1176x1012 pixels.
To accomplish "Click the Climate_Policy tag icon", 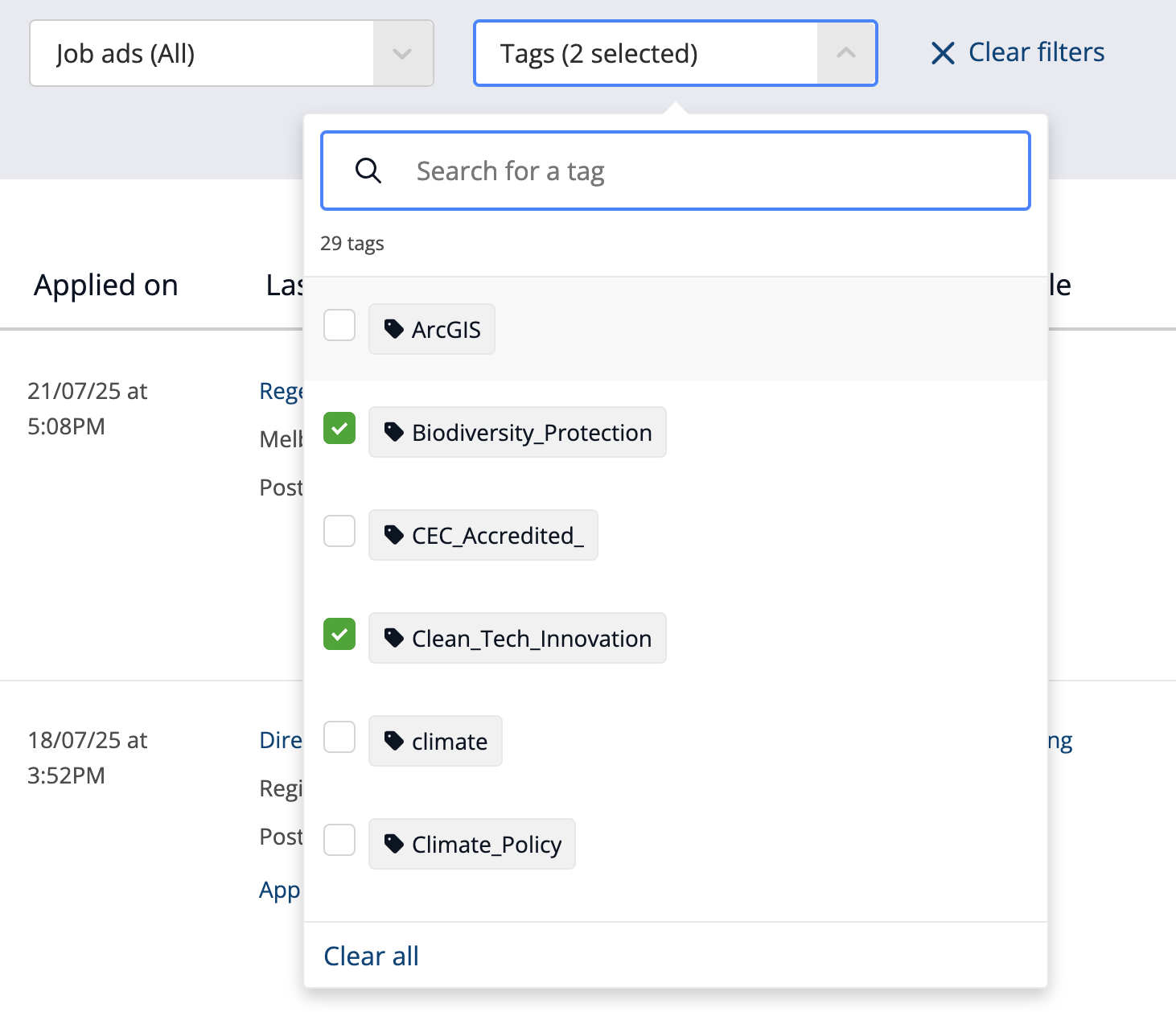I will pyautogui.click(x=393, y=844).
